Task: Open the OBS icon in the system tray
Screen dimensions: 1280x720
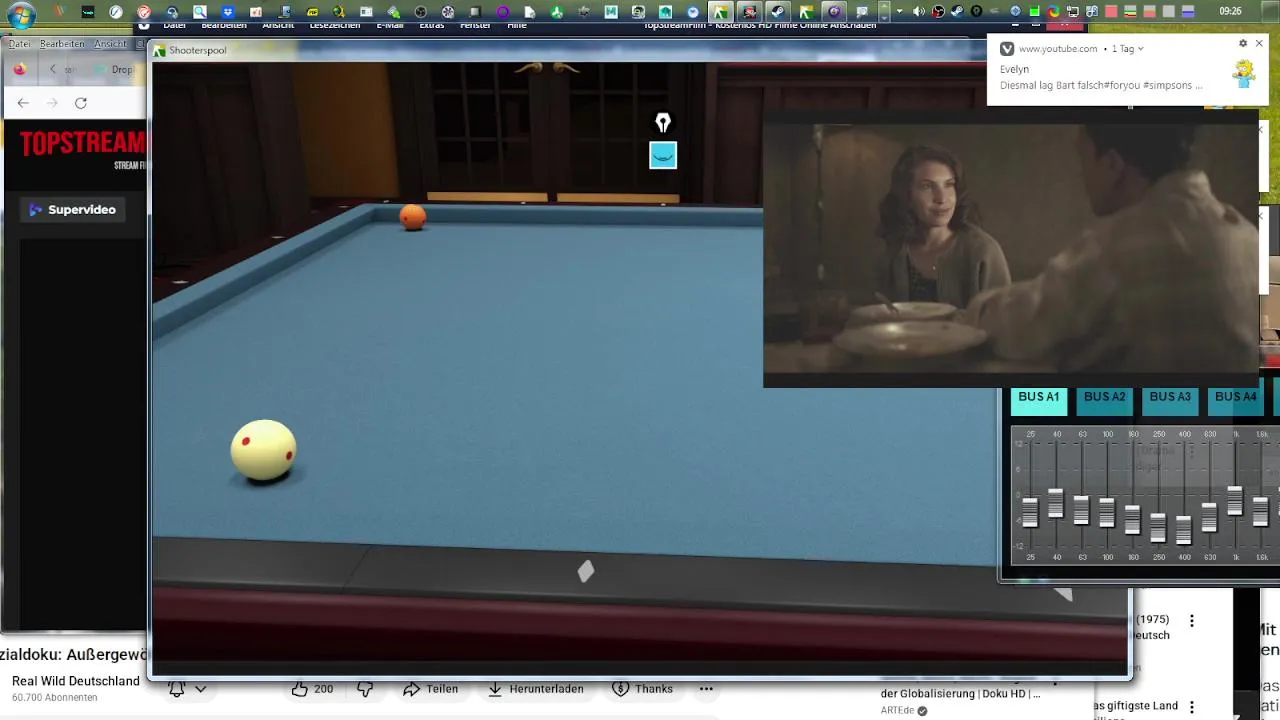Action: tap(938, 12)
